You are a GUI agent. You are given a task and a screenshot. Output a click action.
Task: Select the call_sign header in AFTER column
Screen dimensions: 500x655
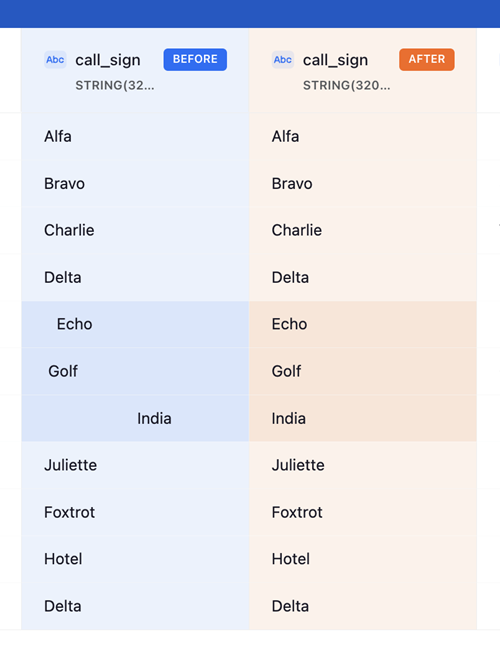pos(335,60)
